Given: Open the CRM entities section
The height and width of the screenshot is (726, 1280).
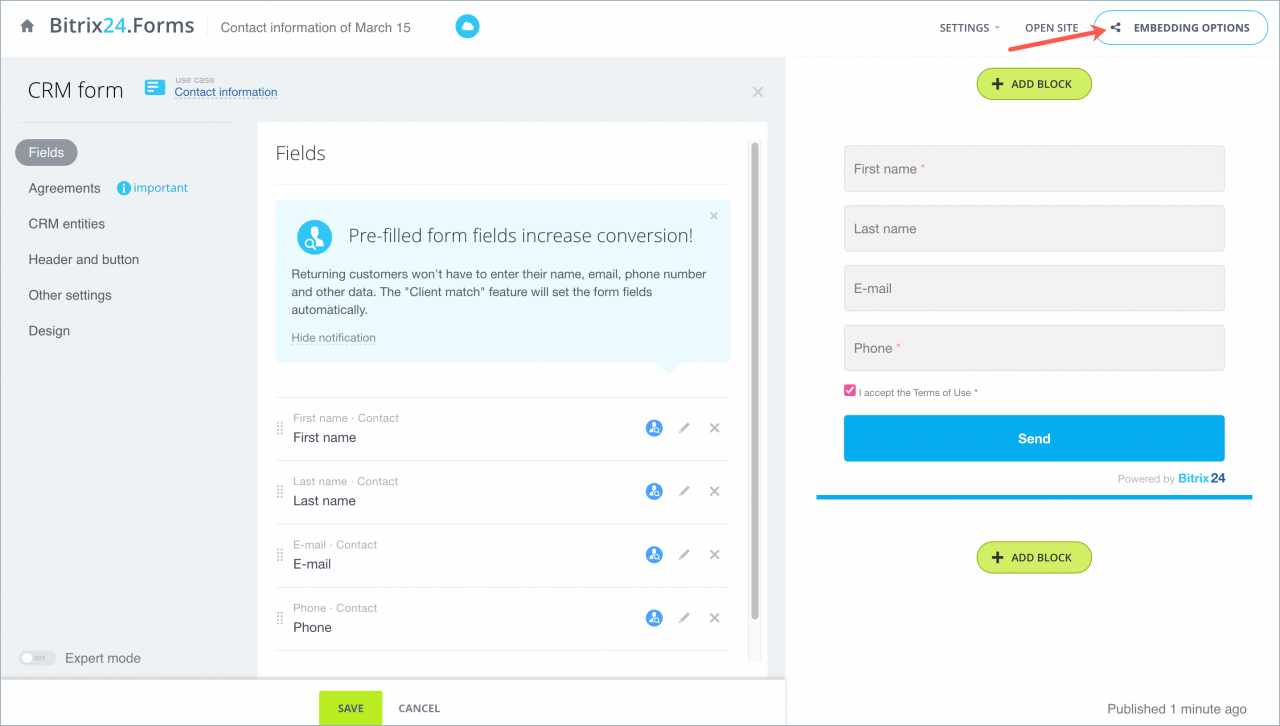Looking at the screenshot, I should tap(66, 224).
